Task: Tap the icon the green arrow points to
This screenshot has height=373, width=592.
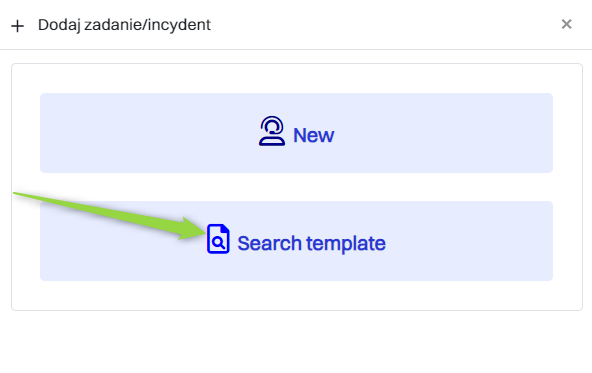Action: coord(218,239)
